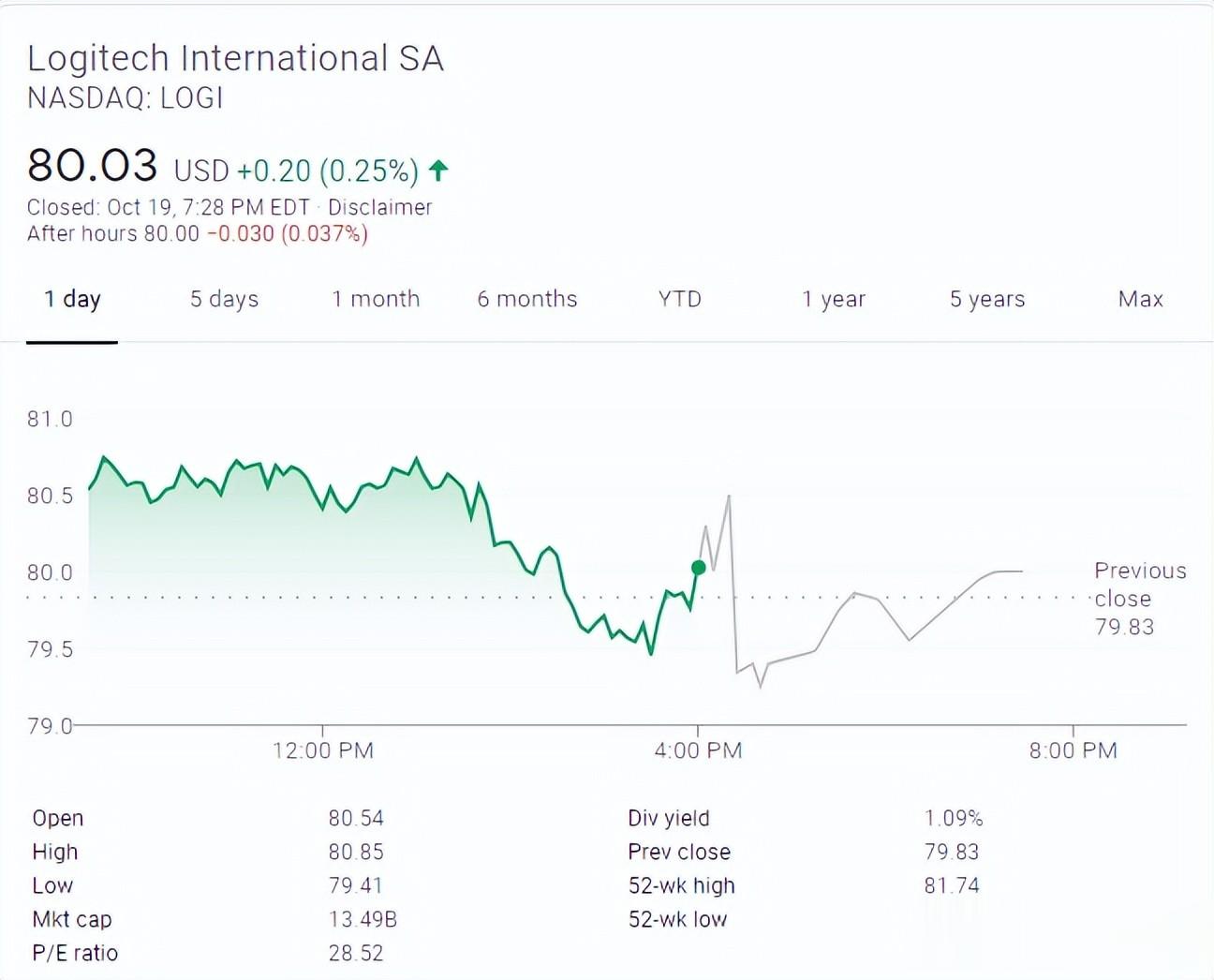
Task: Click the green closing price dot
Action: coord(698,567)
